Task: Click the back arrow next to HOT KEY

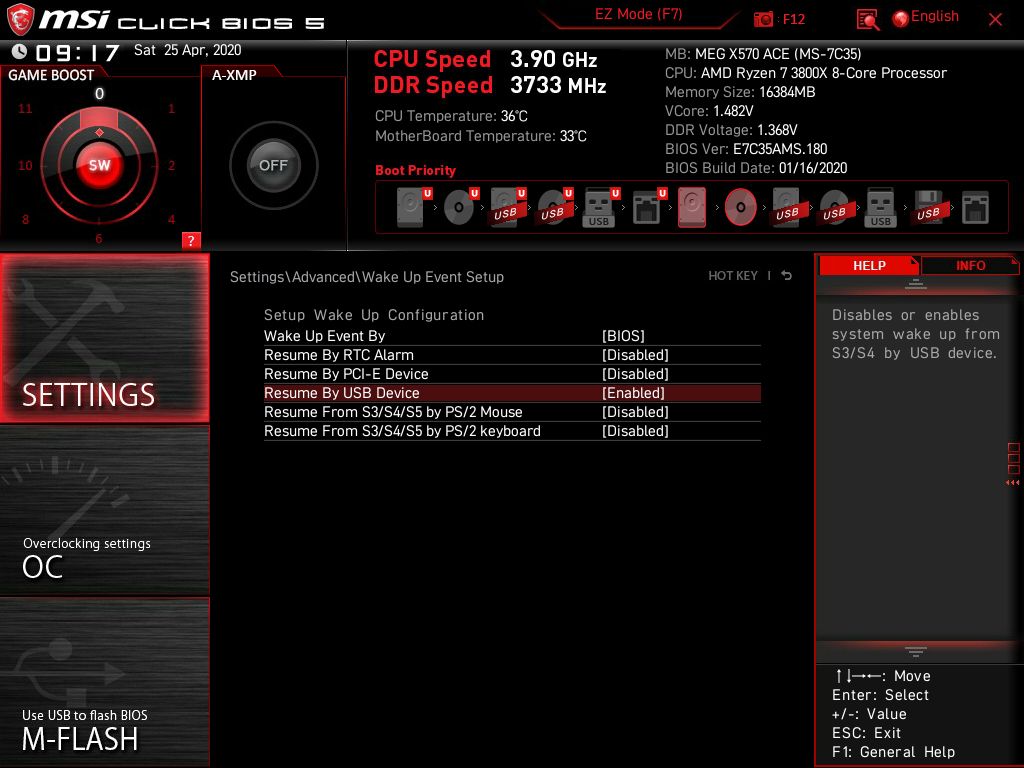Action: point(787,276)
